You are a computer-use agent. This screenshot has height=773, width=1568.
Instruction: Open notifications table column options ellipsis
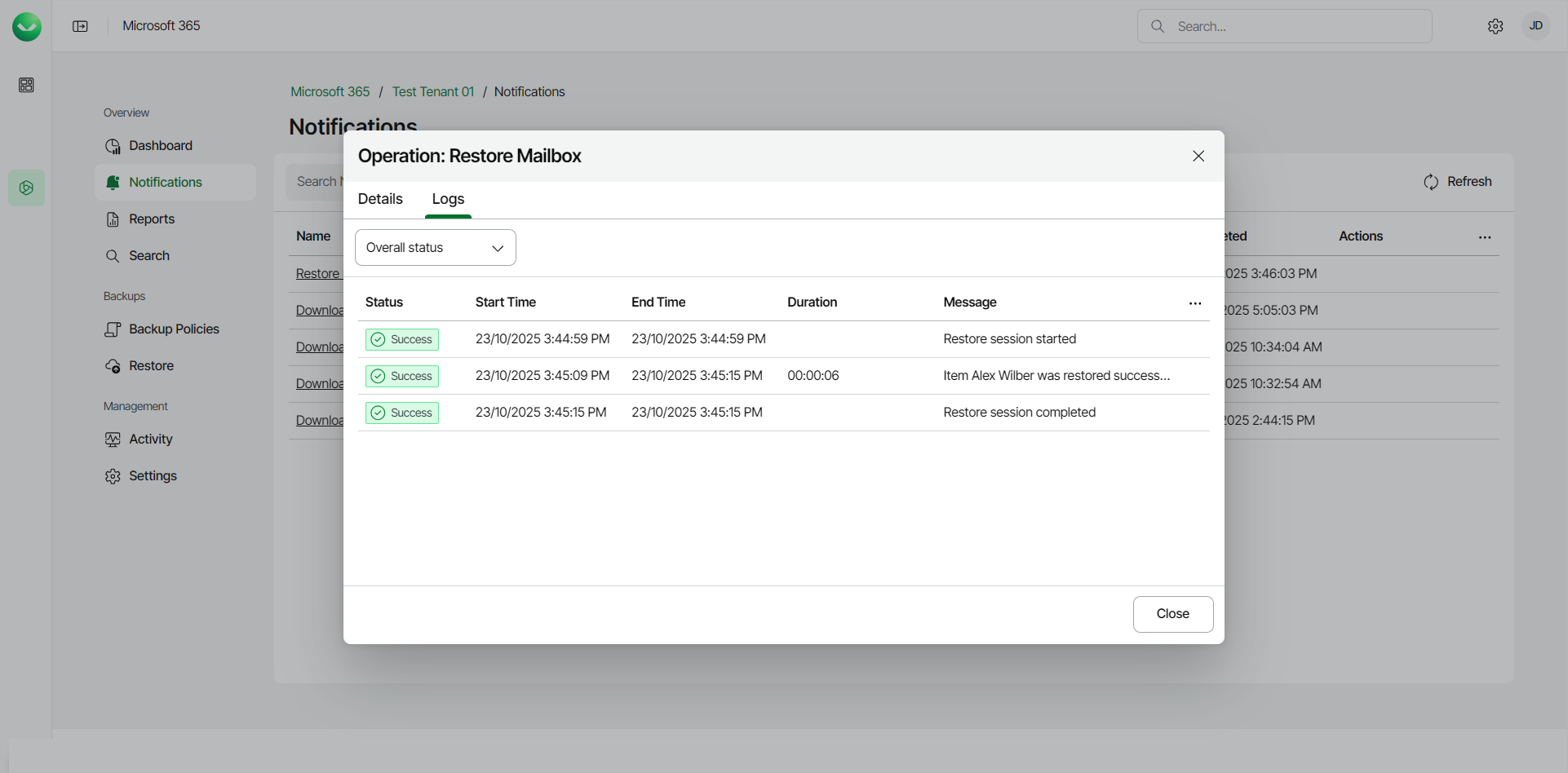point(1485,237)
